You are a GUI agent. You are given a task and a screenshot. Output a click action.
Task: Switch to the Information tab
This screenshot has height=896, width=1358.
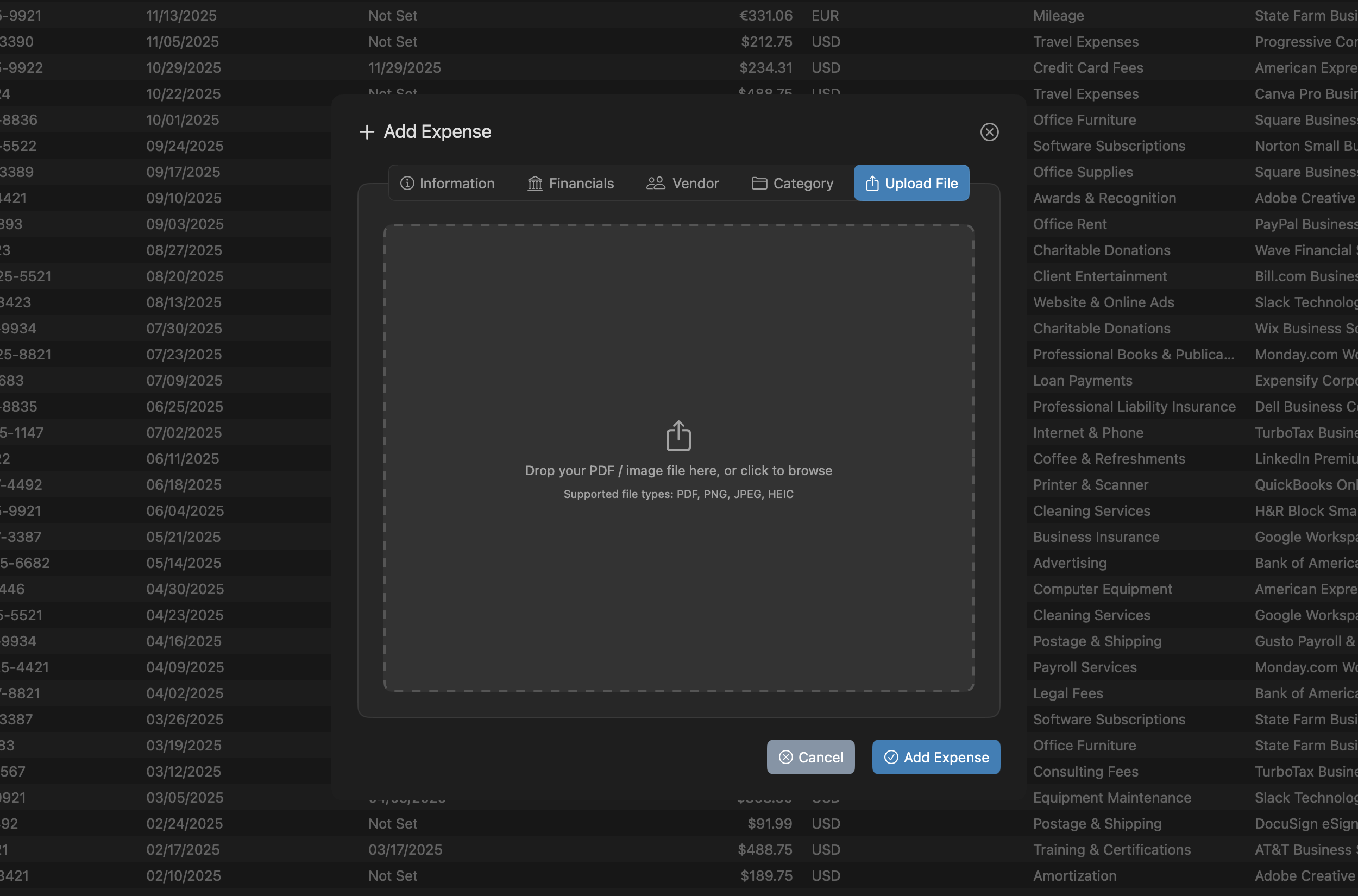[x=448, y=183]
